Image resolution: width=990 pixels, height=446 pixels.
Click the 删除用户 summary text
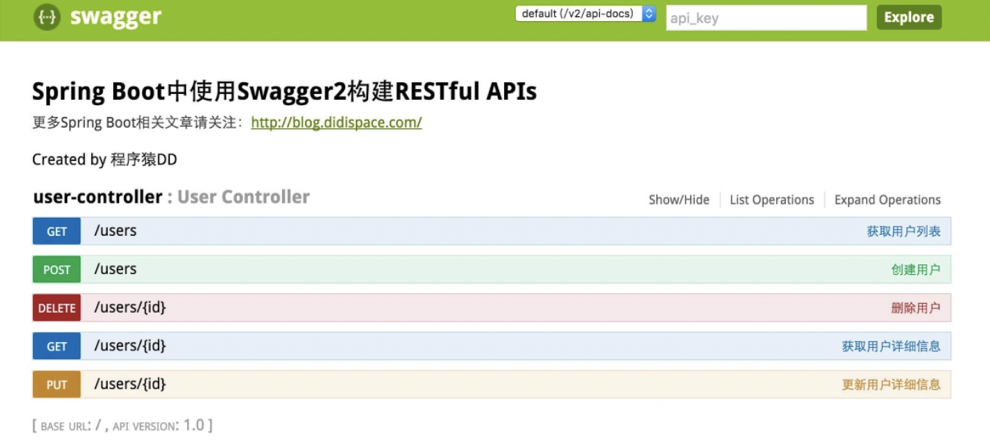(x=915, y=308)
